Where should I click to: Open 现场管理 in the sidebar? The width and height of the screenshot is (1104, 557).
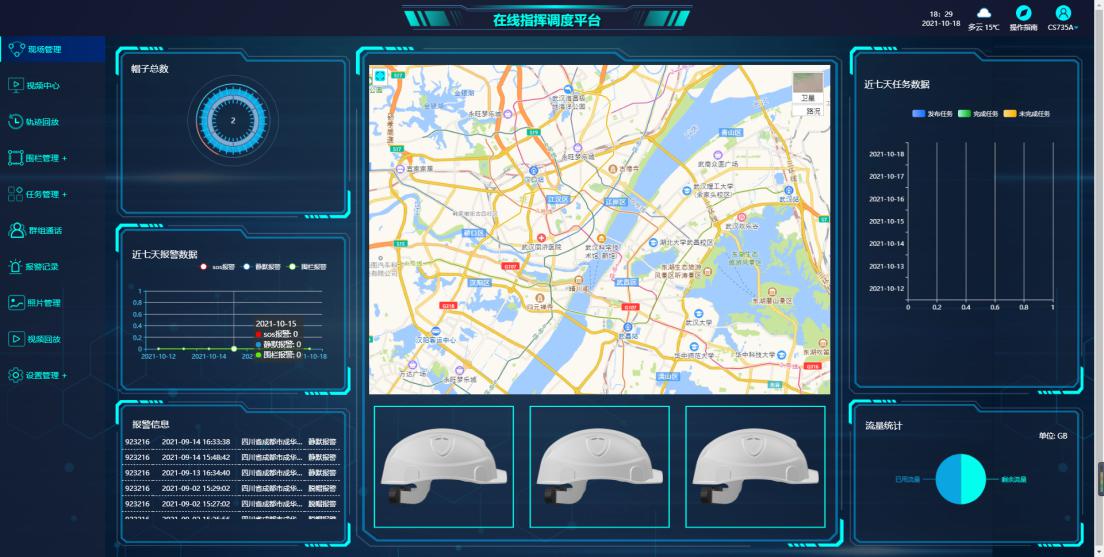tap(44, 49)
